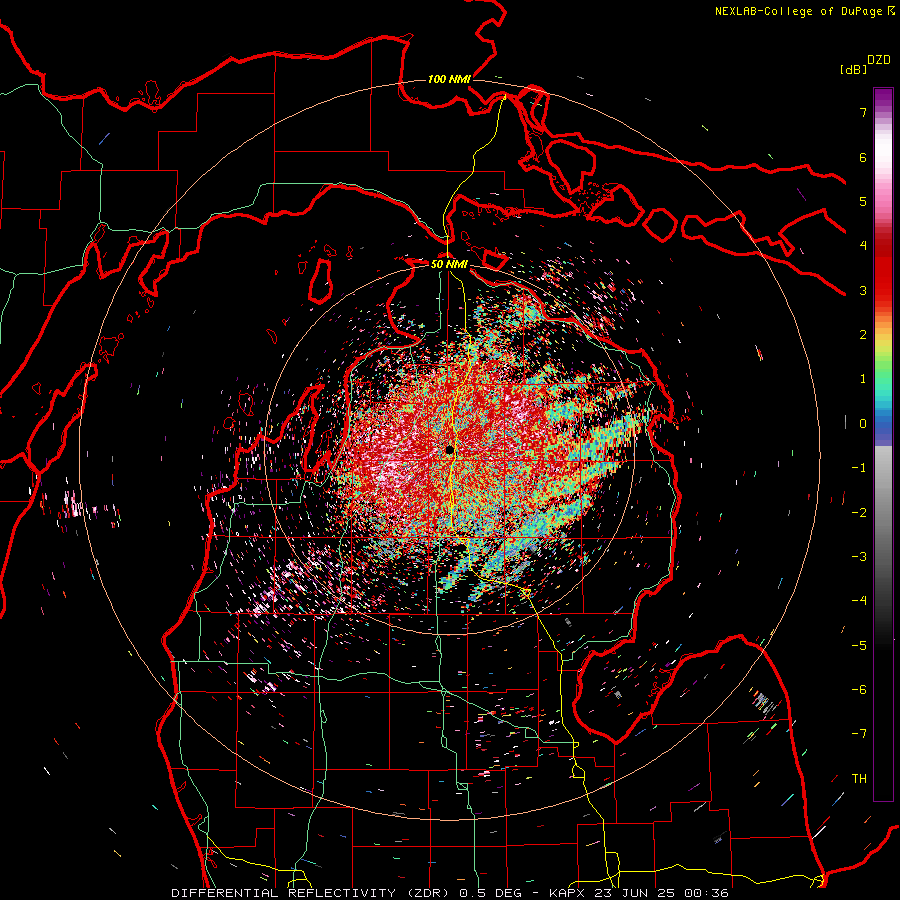This screenshot has width=900, height=900.
Task: Click the legend value 2
Action: tap(863, 335)
